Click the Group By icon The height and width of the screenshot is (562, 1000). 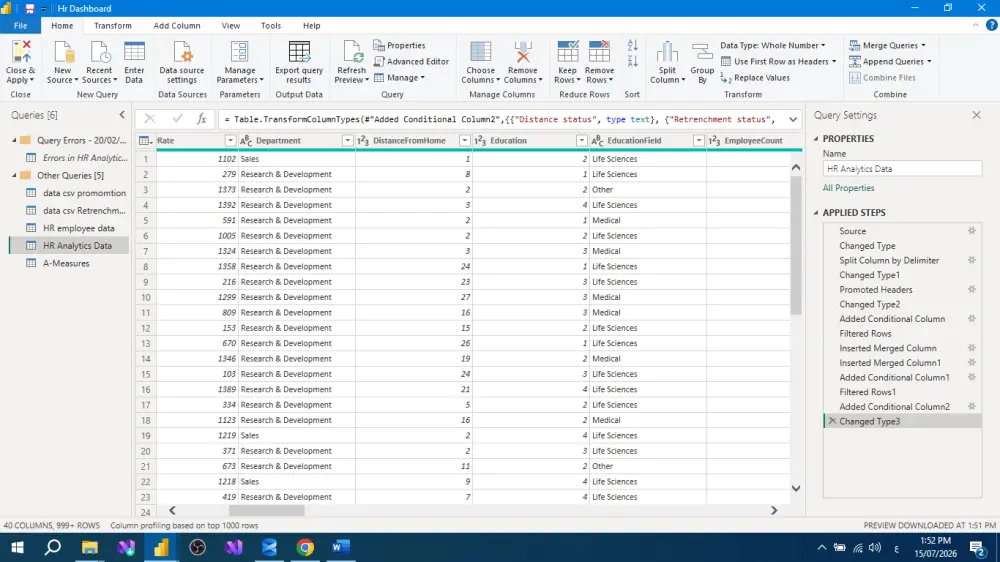click(702, 52)
